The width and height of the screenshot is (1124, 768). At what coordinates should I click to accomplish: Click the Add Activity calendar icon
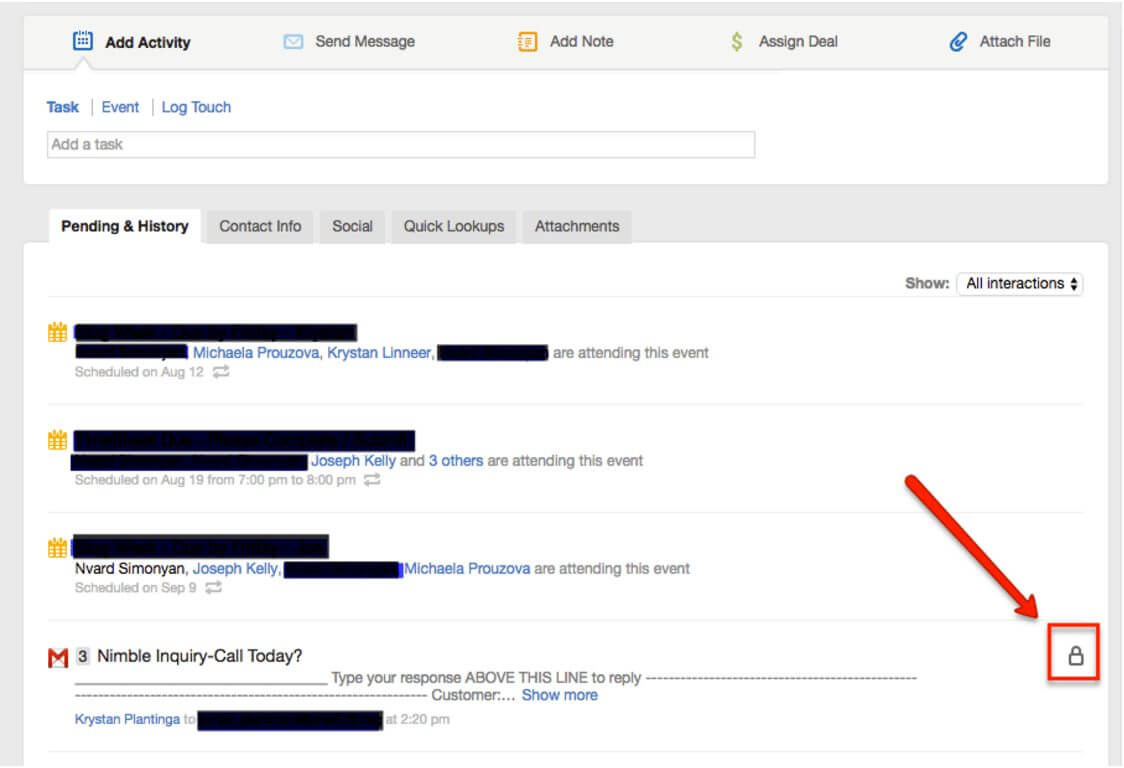click(x=83, y=42)
